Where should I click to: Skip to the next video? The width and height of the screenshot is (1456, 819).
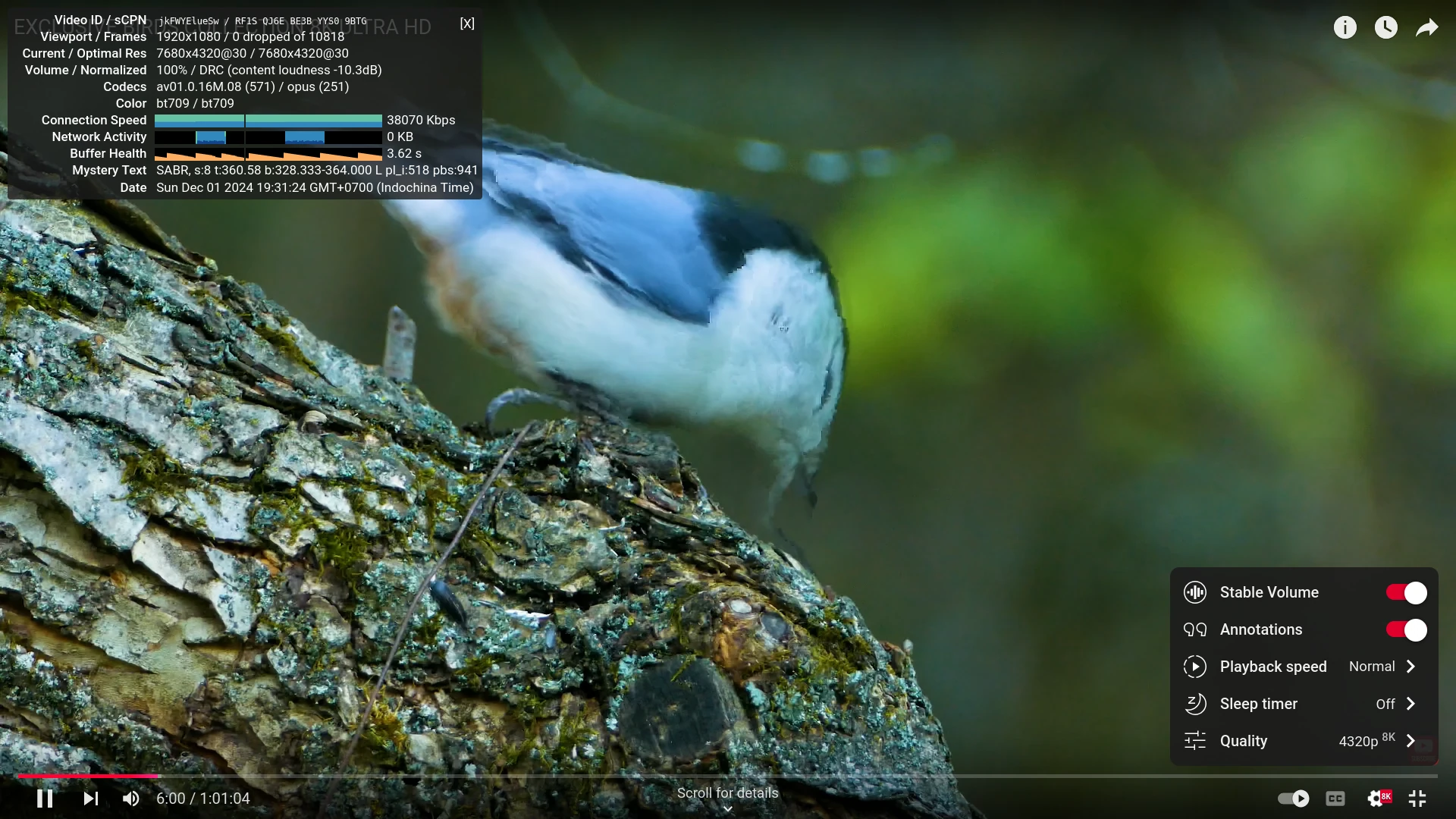tap(91, 799)
